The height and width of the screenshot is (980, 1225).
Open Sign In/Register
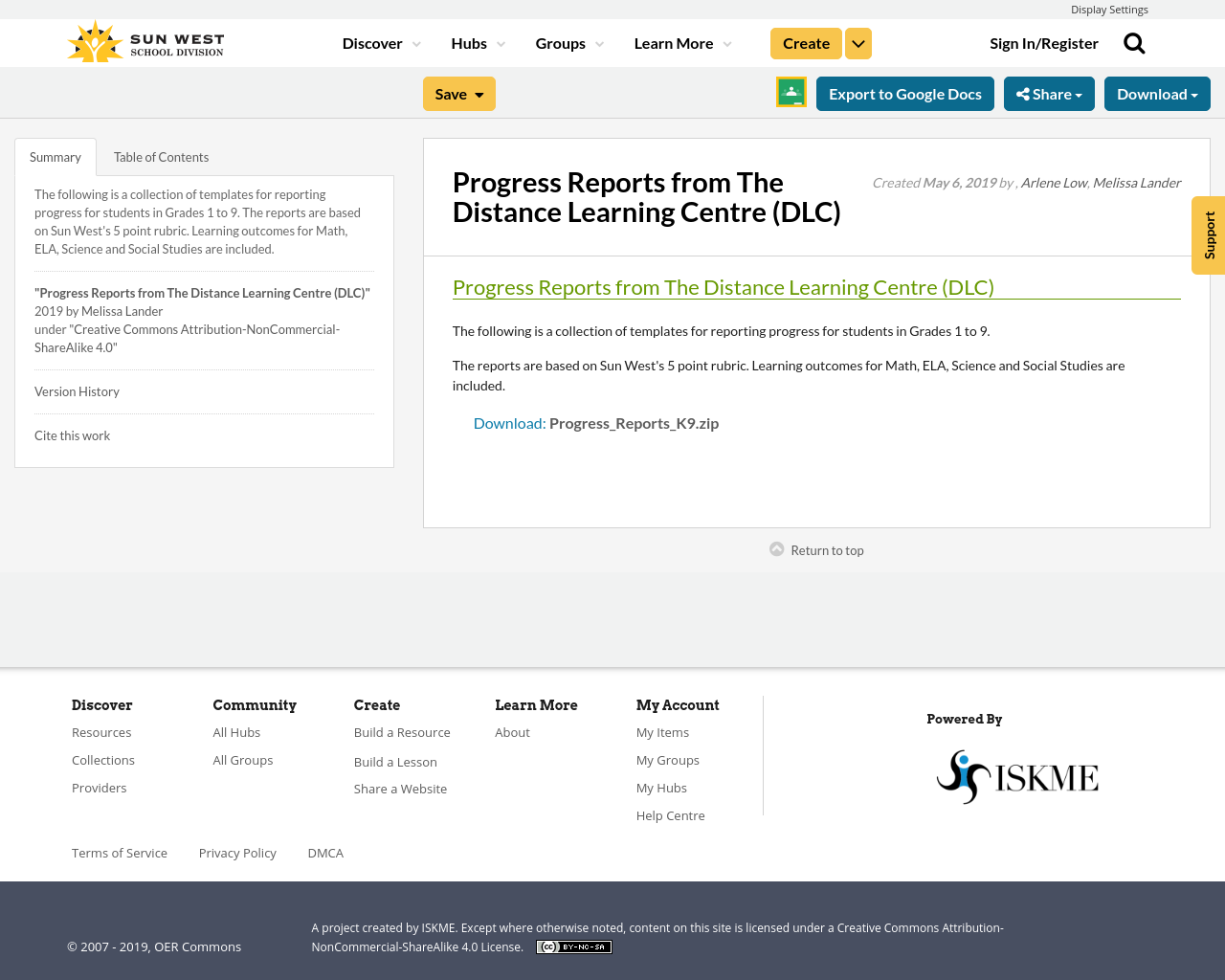click(1043, 41)
